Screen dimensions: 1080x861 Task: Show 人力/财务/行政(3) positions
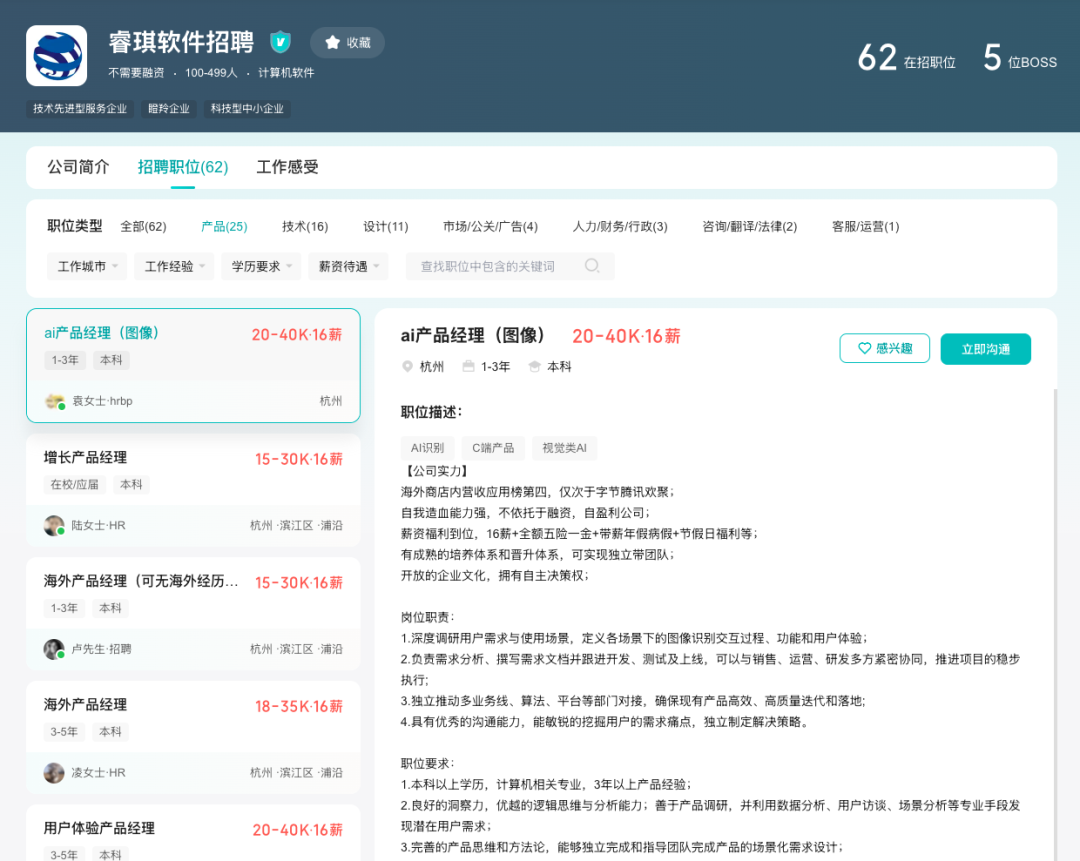(620, 227)
